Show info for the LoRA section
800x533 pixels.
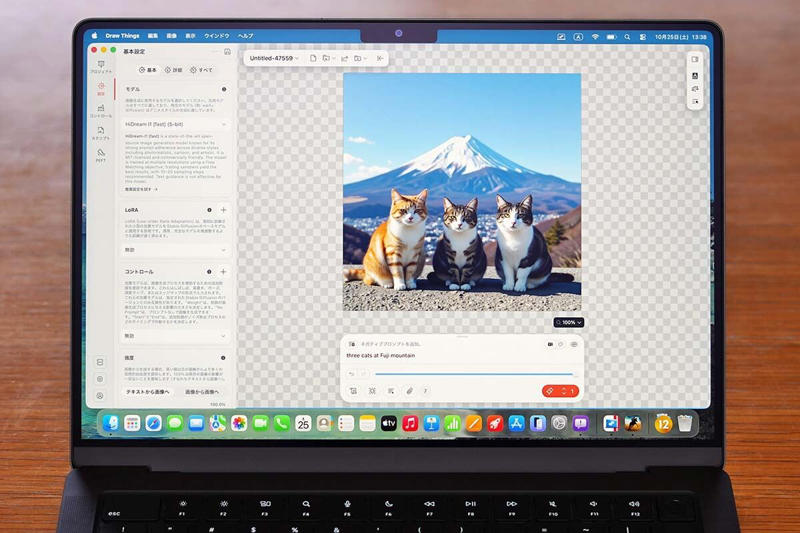209,210
